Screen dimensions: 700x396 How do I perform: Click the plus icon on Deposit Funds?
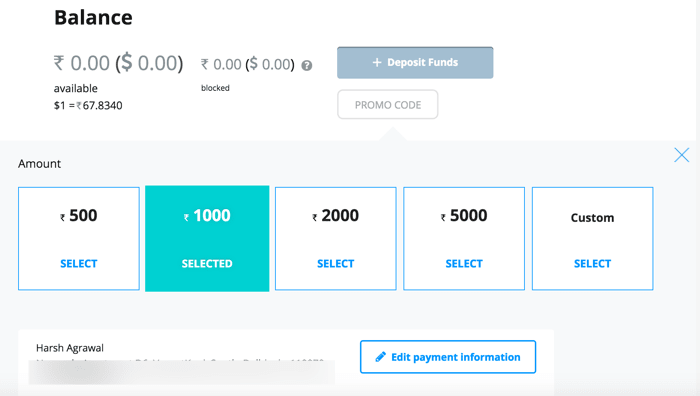(377, 63)
